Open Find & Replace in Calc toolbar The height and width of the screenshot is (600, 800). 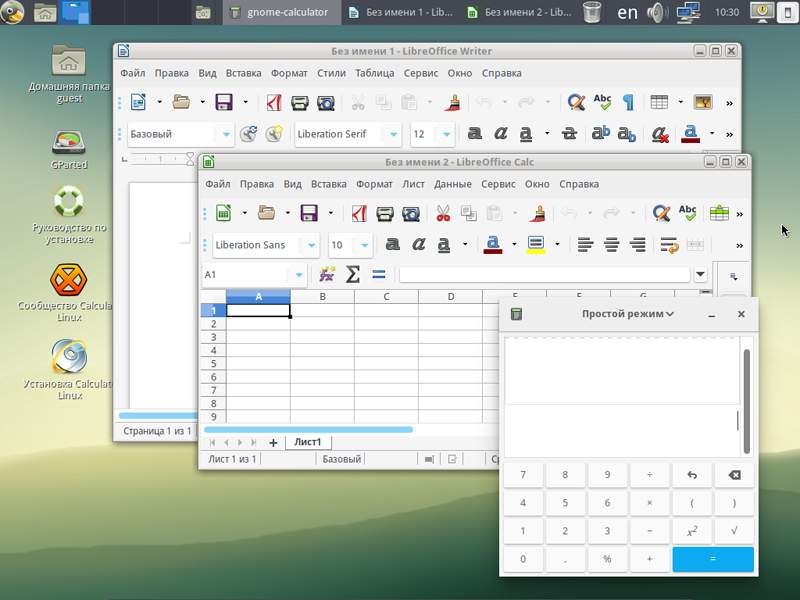click(661, 213)
